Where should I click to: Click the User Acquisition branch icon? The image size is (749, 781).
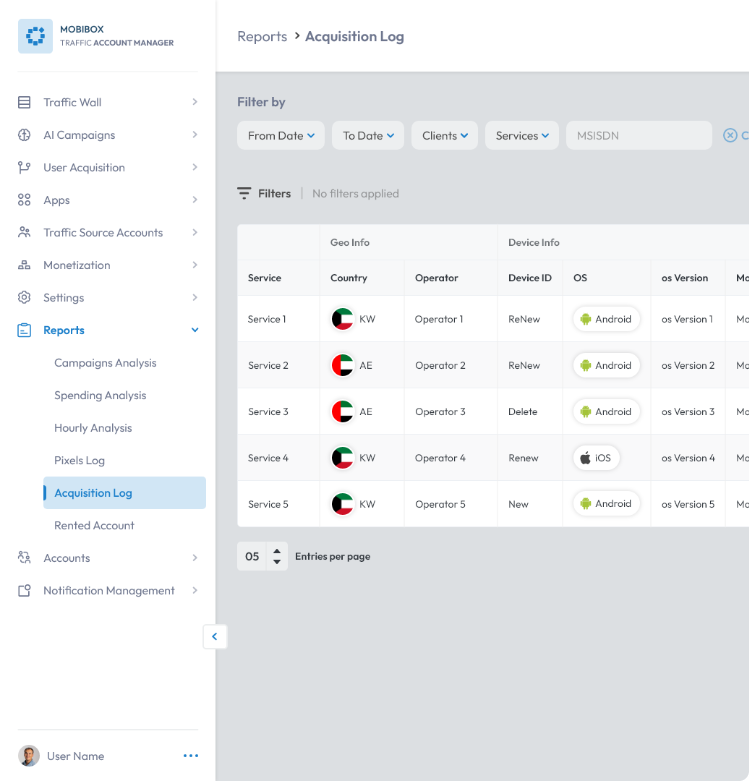point(24,167)
